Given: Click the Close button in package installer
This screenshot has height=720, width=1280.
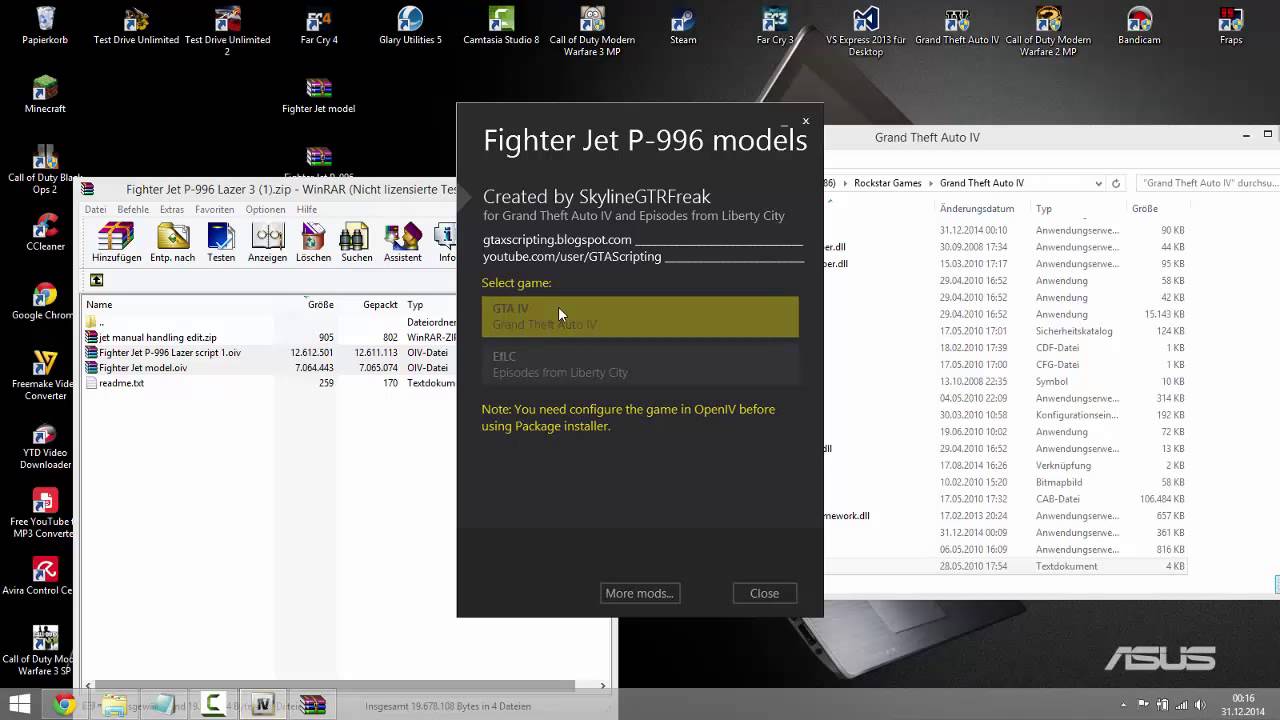Looking at the screenshot, I should 764,593.
